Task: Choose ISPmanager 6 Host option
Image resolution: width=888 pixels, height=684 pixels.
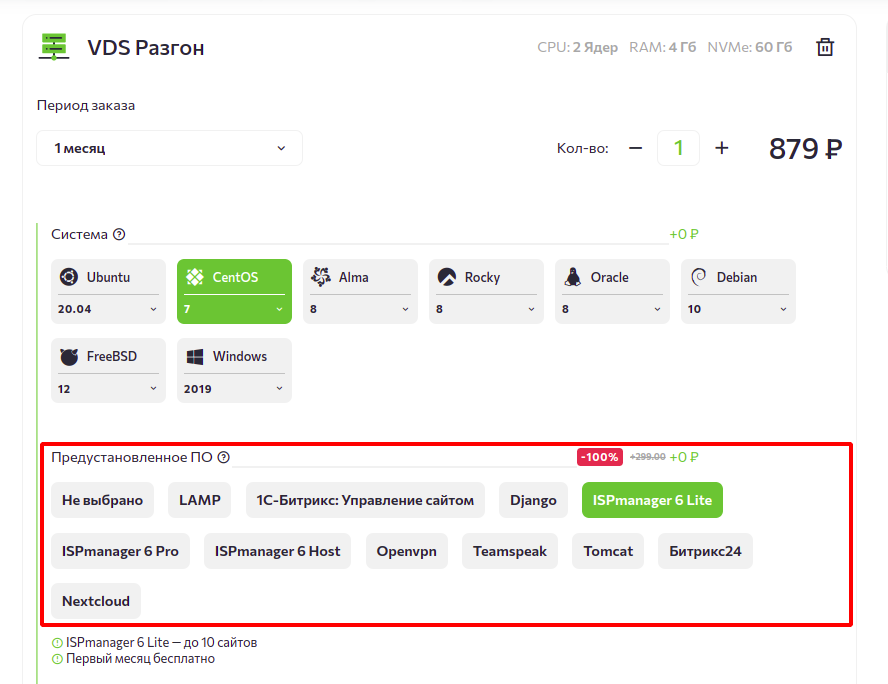Action: tap(278, 551)
